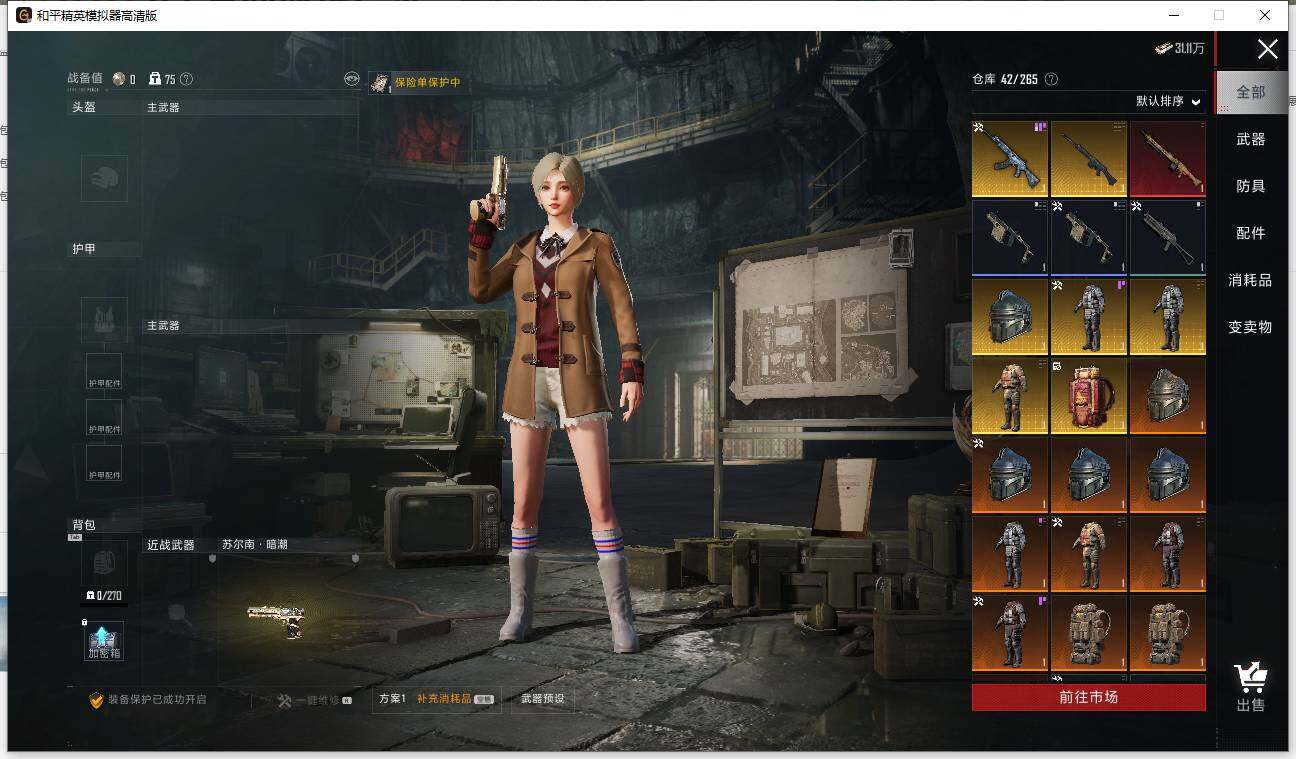
Task: Toggle the eye visibility icon
Action: [x=352, y=79]
